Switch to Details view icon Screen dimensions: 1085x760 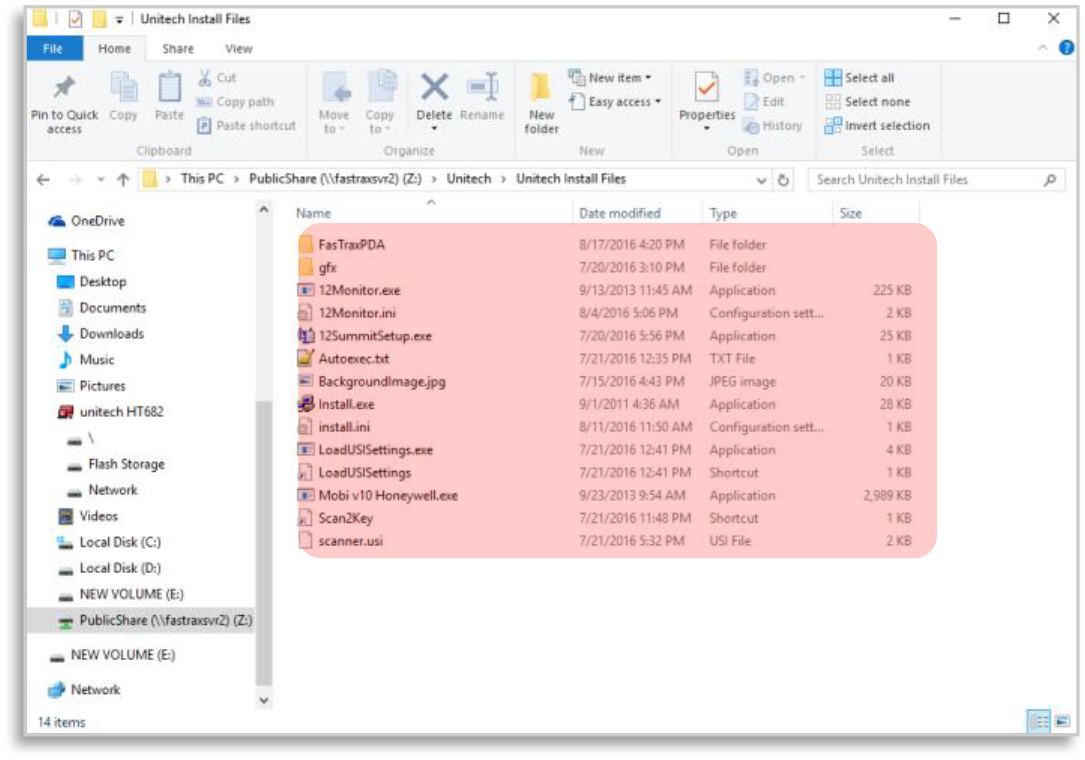[1039, 722]
